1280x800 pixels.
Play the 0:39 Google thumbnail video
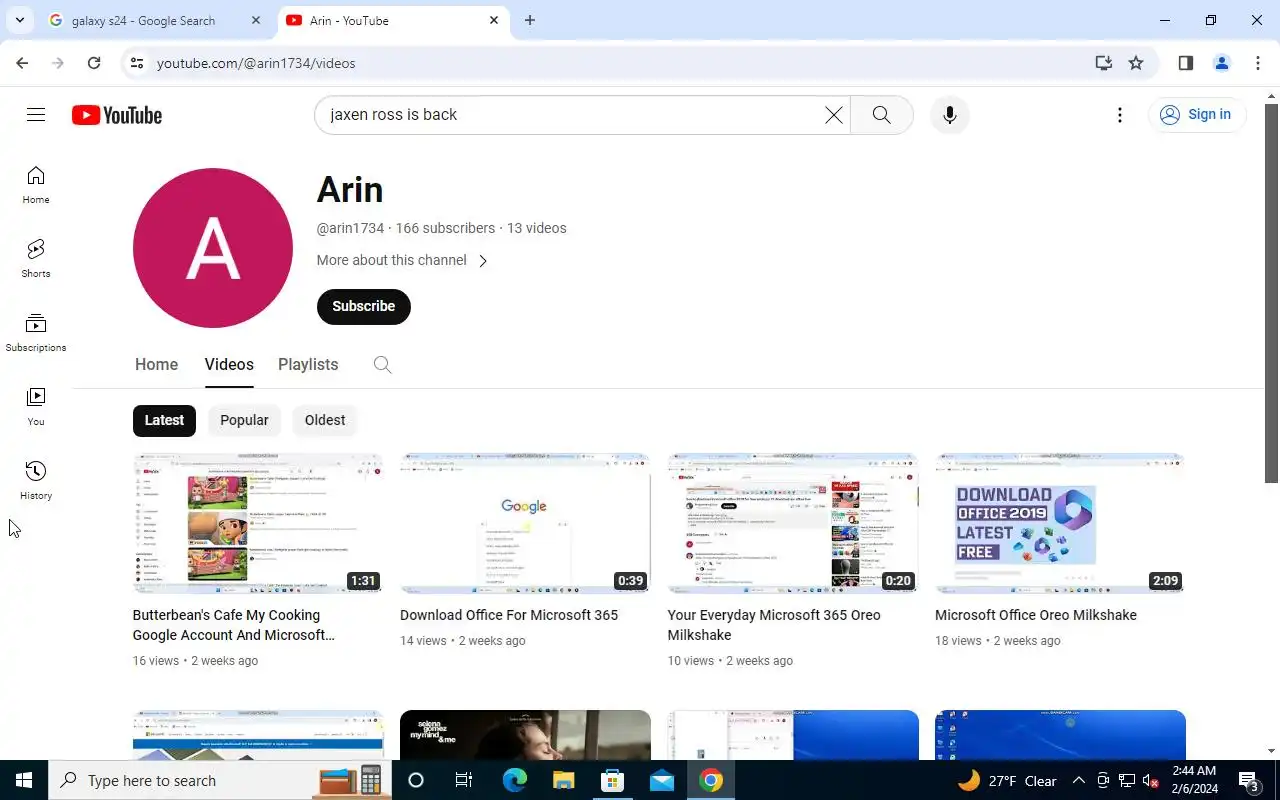pos(525,523)
